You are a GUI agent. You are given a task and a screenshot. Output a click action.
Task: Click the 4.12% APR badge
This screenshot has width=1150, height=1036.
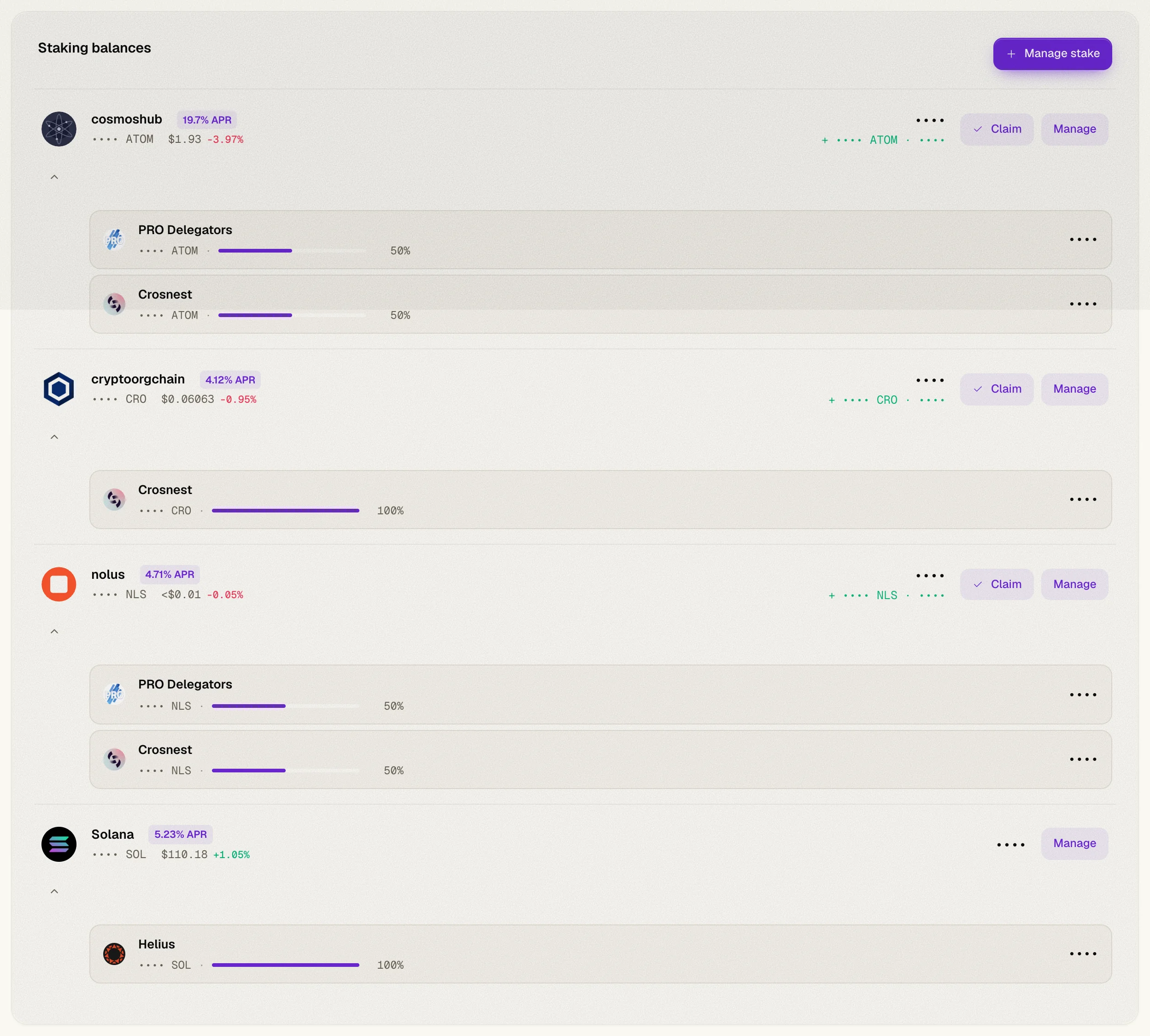click(x=230, y=380)
